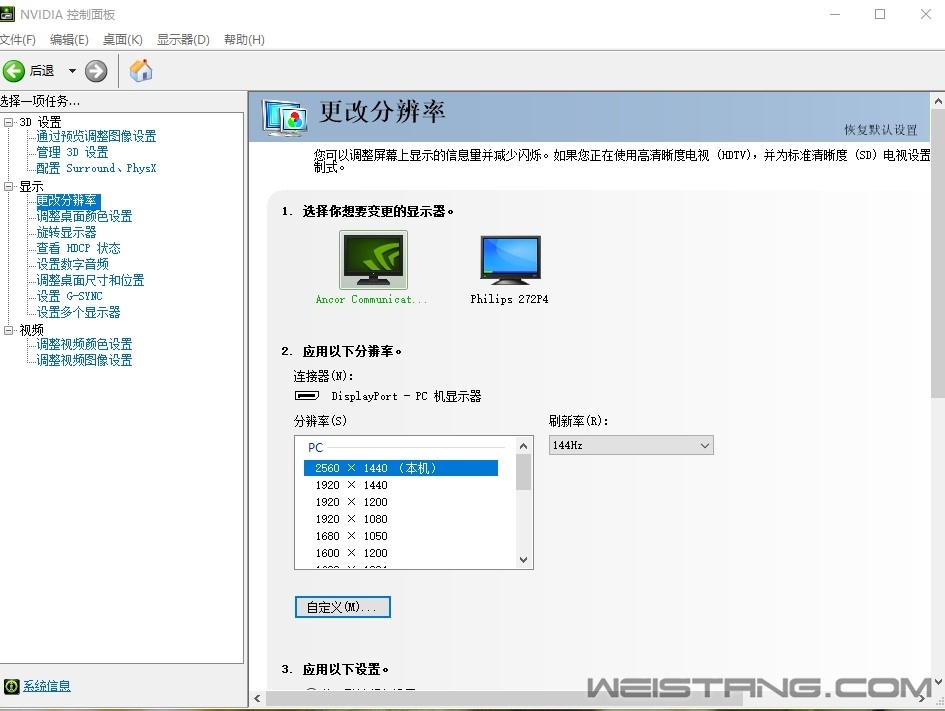Viewport: 945px width, 711px height.
Task: Click the main panel vertical scrollbar thumb
Action: pos(938,253)
